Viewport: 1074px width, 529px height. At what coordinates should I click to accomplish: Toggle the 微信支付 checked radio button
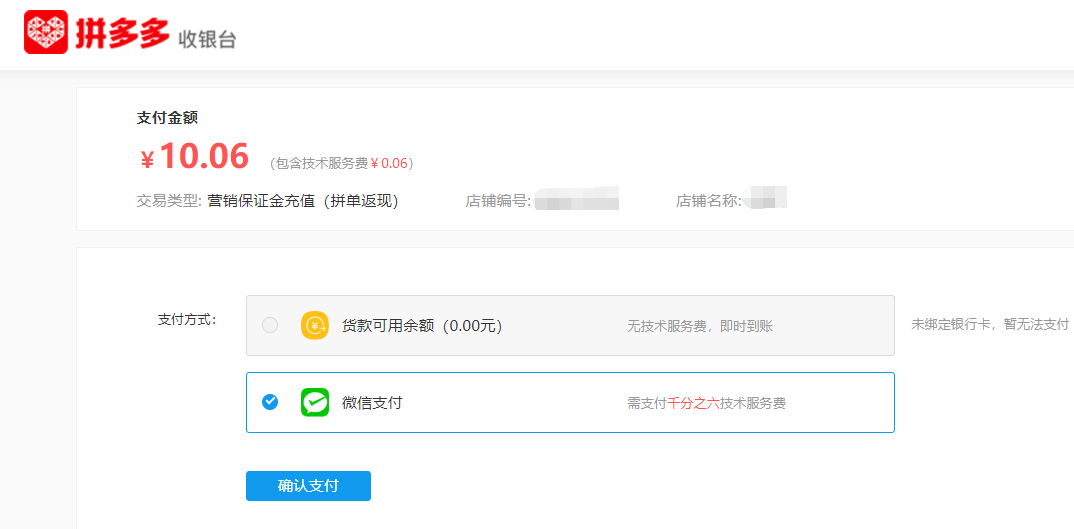[270, 402]
